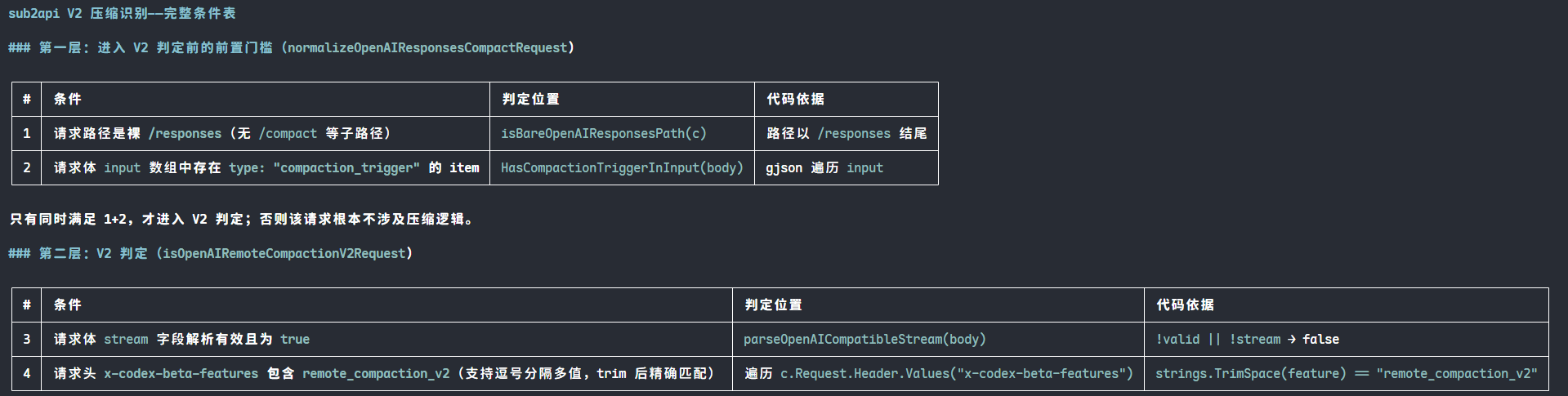Click the '只有同时满足 1+2' note paragraph
This screenshot has height=396, width=1568.
pyautogui.click(x=243, y=219)
